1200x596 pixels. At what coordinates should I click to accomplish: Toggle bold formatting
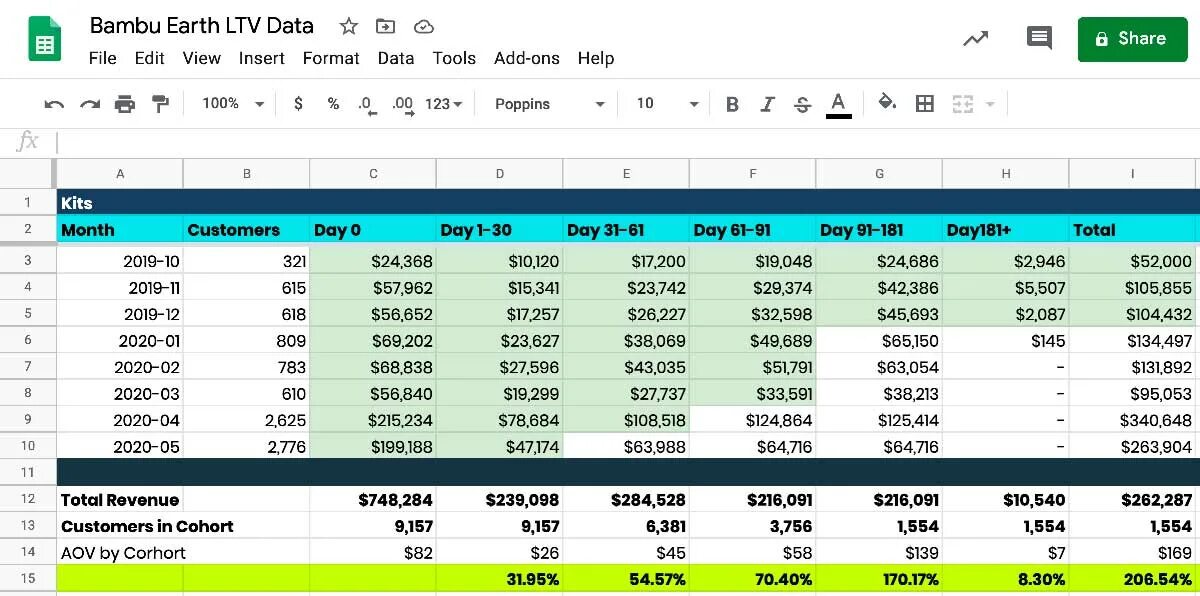[x=732, y=104]
